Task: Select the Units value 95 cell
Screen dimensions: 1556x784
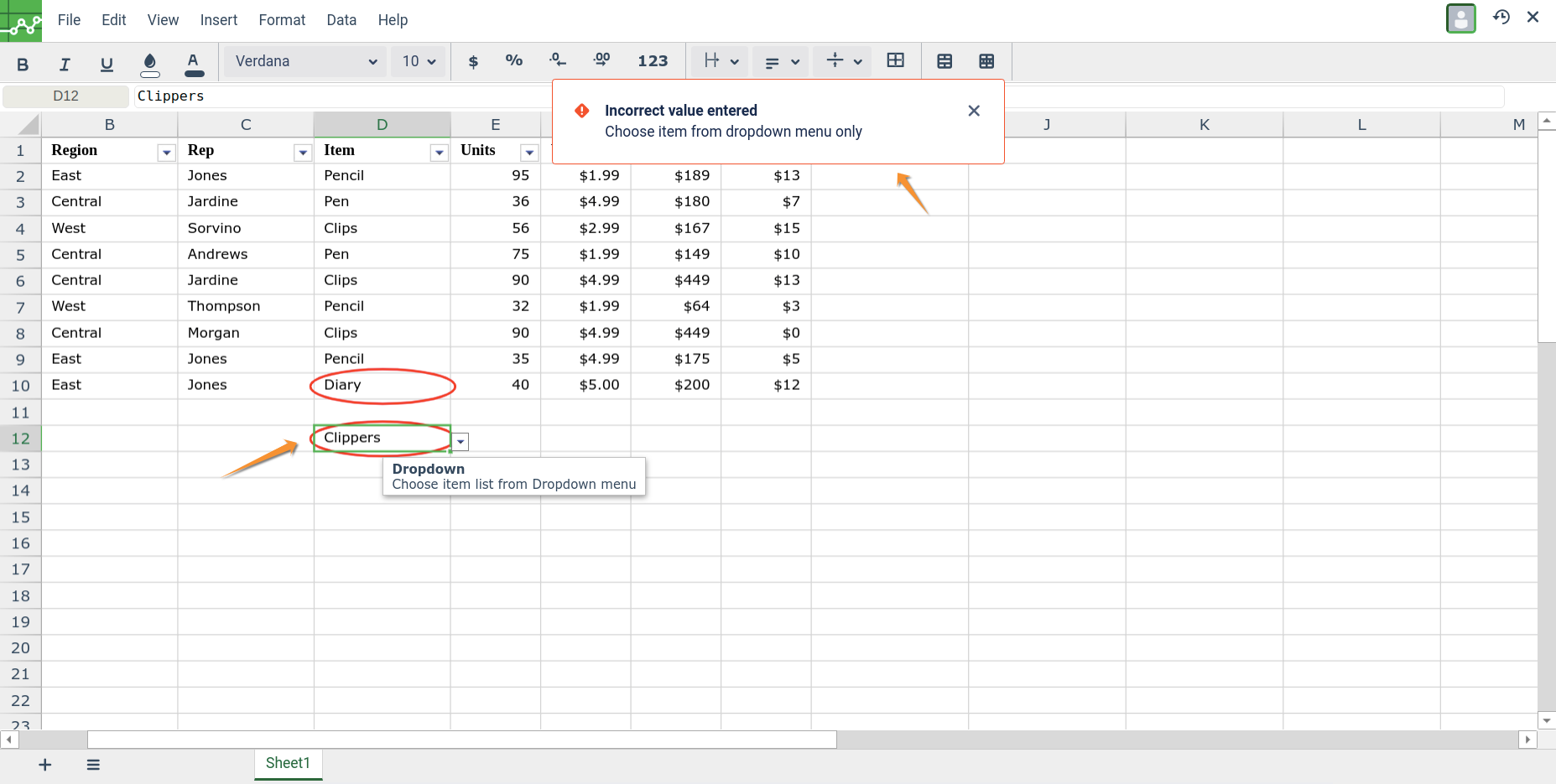Action: [496, 176]
